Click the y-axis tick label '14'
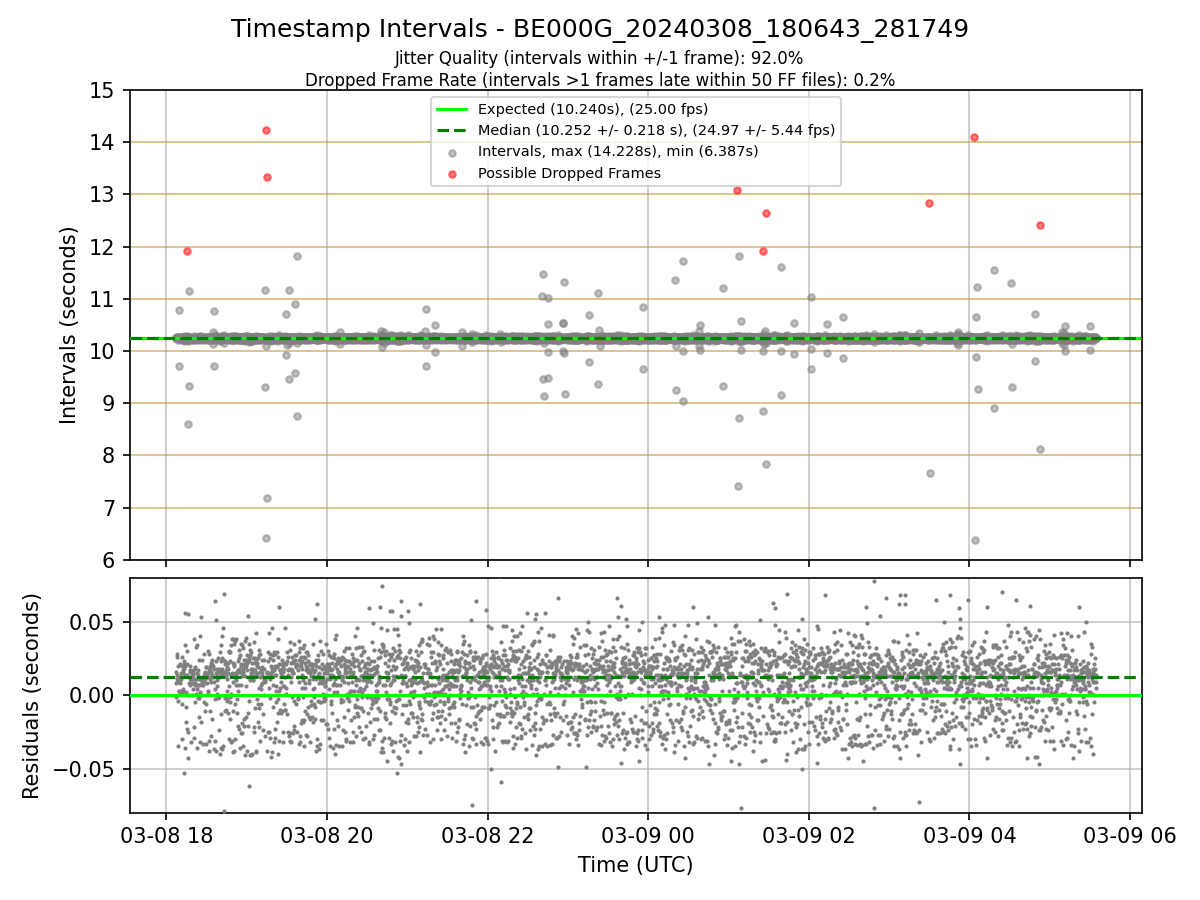Image resolution: width=1200 pixels, height=900 pixels. [102, 142]
